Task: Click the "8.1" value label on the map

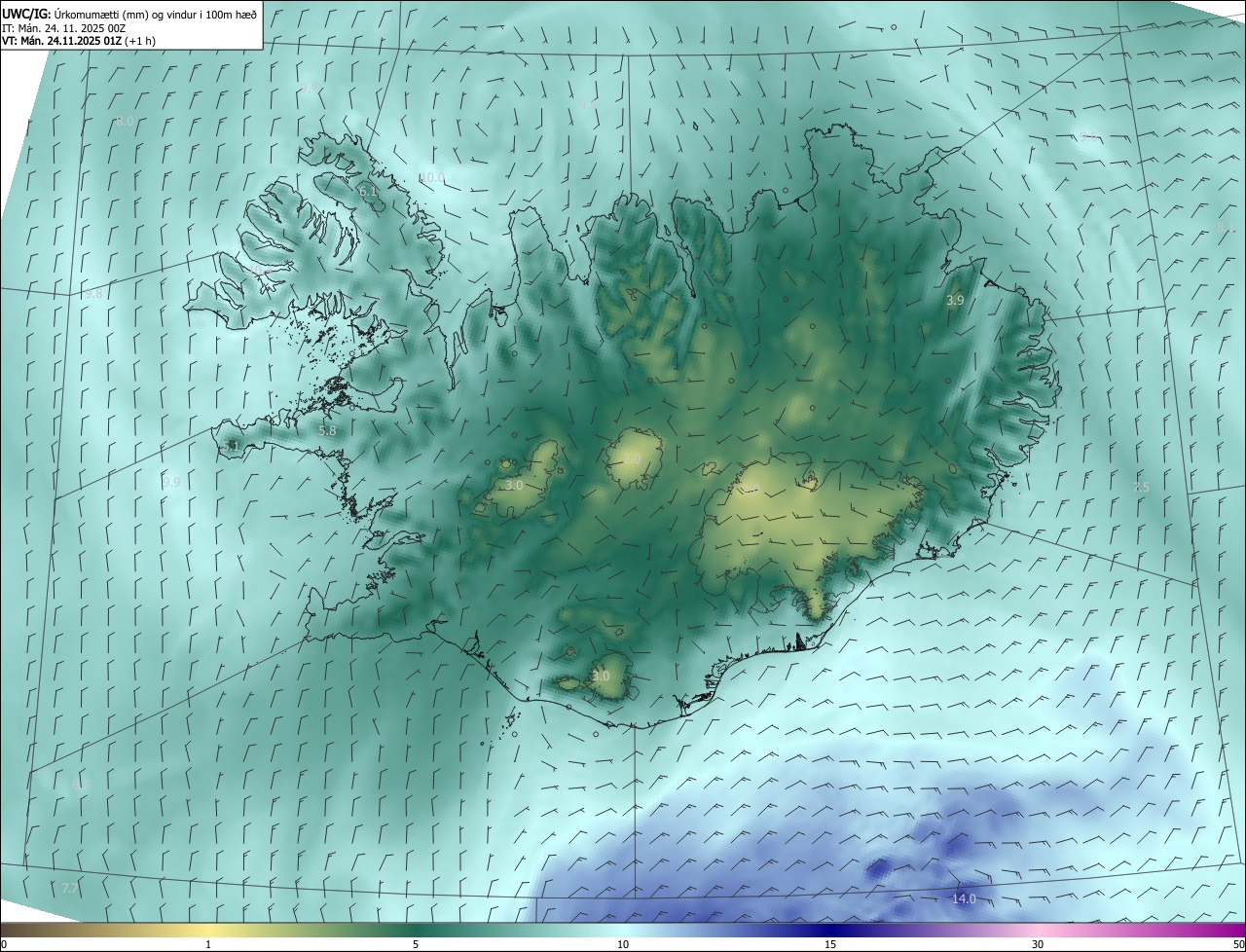Action: pos(1225,228)
